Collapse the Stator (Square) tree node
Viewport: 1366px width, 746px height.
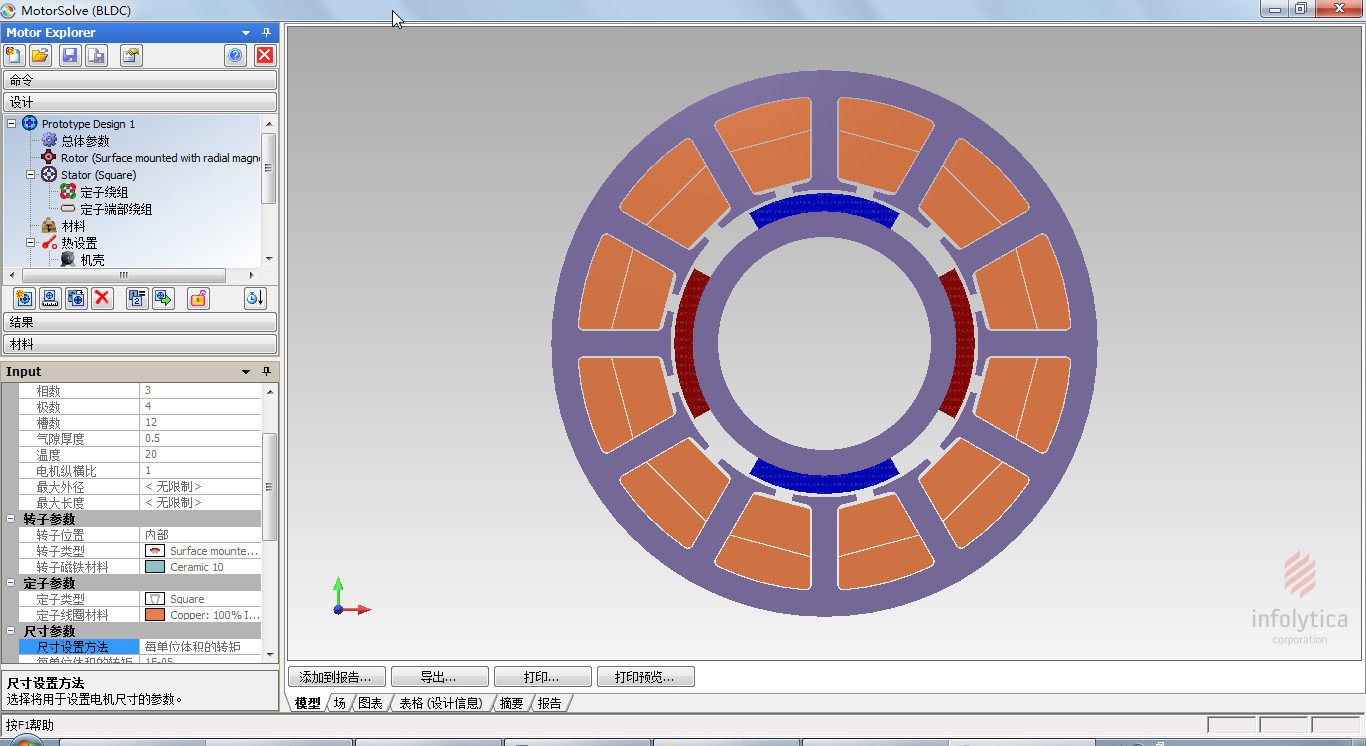[31, 175]
